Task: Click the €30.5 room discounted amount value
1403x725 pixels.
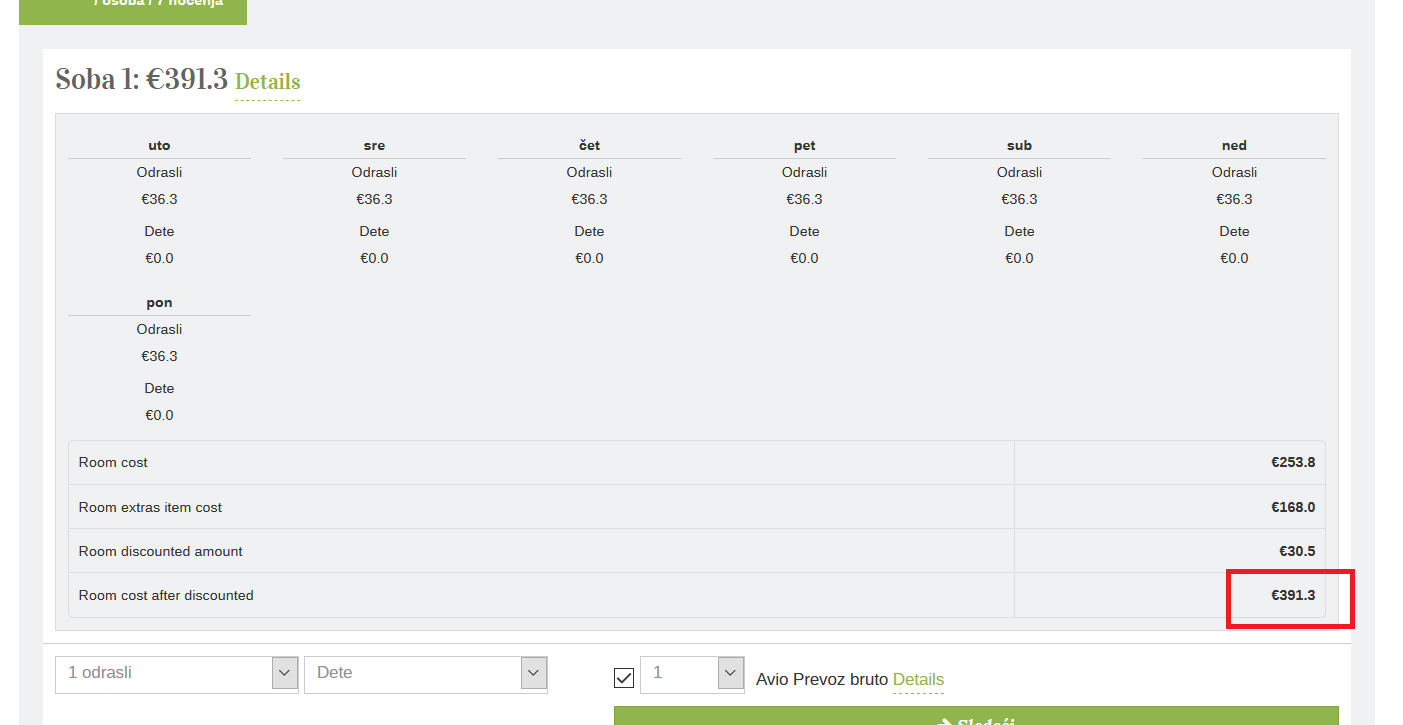Action: (1296, 552)
